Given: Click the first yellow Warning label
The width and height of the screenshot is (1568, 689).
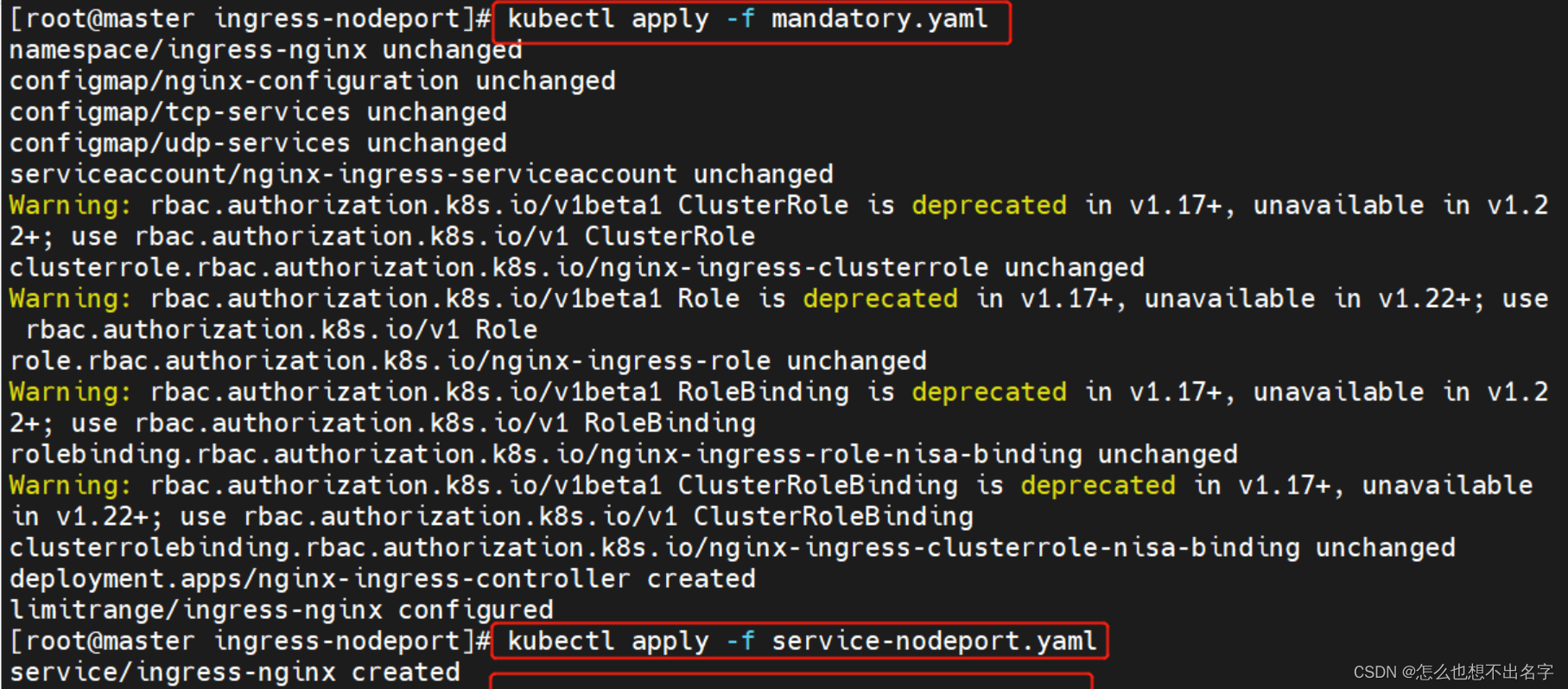Looking at the screenshot, I should coord(70,206).
